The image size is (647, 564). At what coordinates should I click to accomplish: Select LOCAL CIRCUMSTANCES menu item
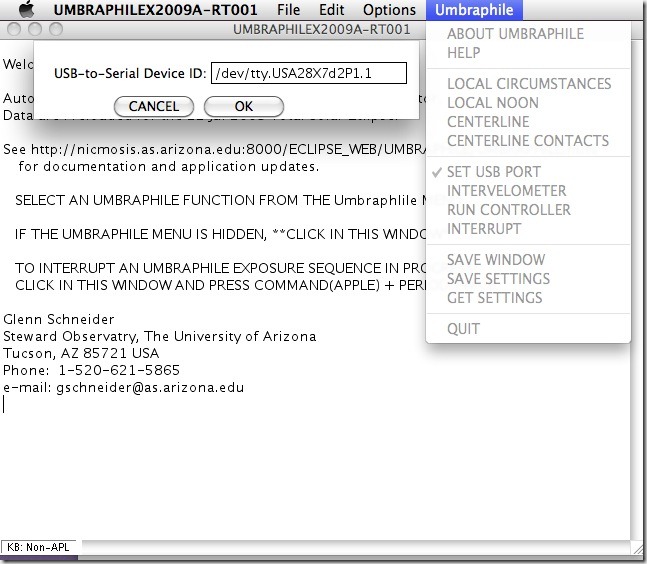[529, 84]
